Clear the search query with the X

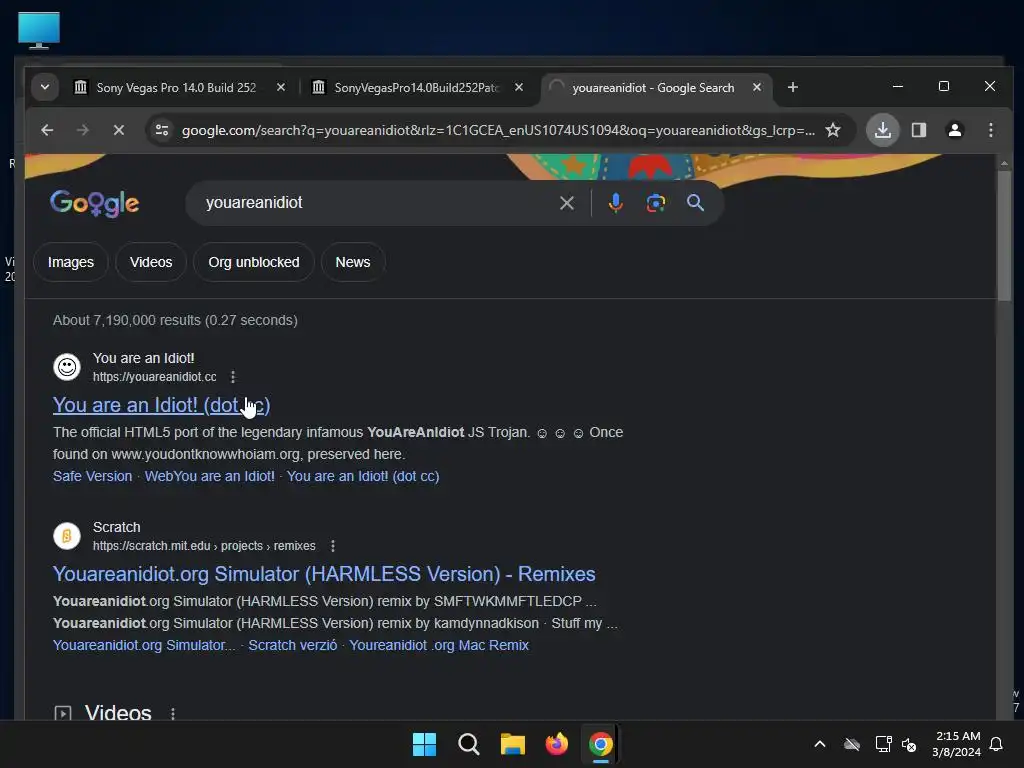567,203
